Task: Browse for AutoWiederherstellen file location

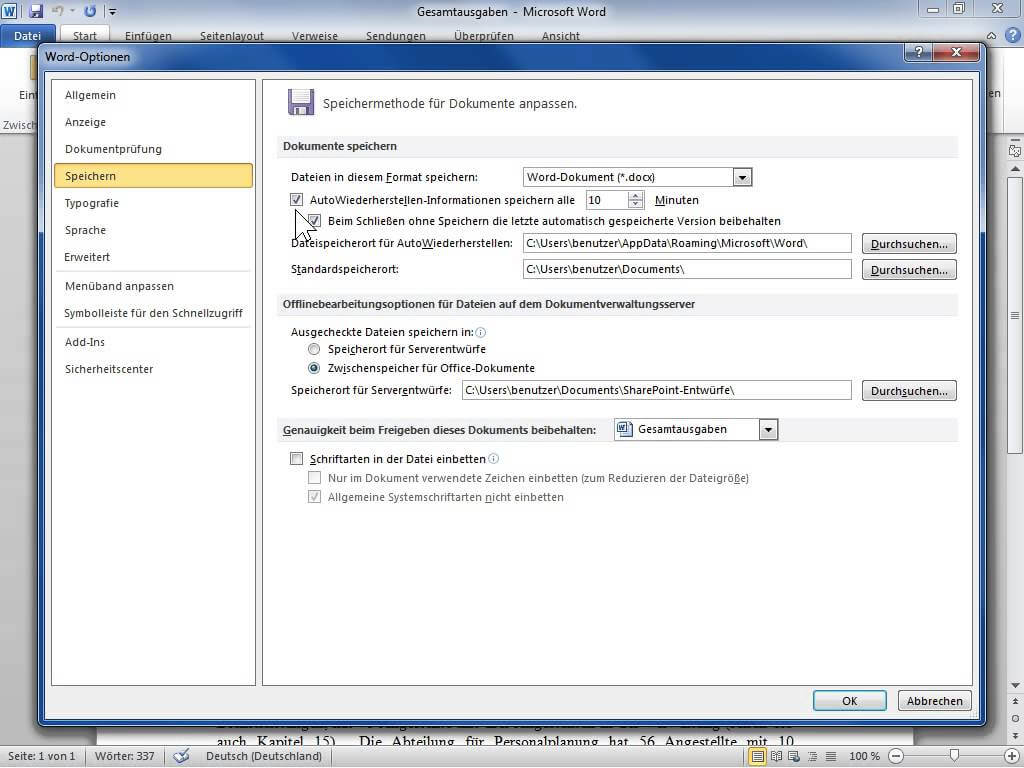Action: click(x=909, y=244)
